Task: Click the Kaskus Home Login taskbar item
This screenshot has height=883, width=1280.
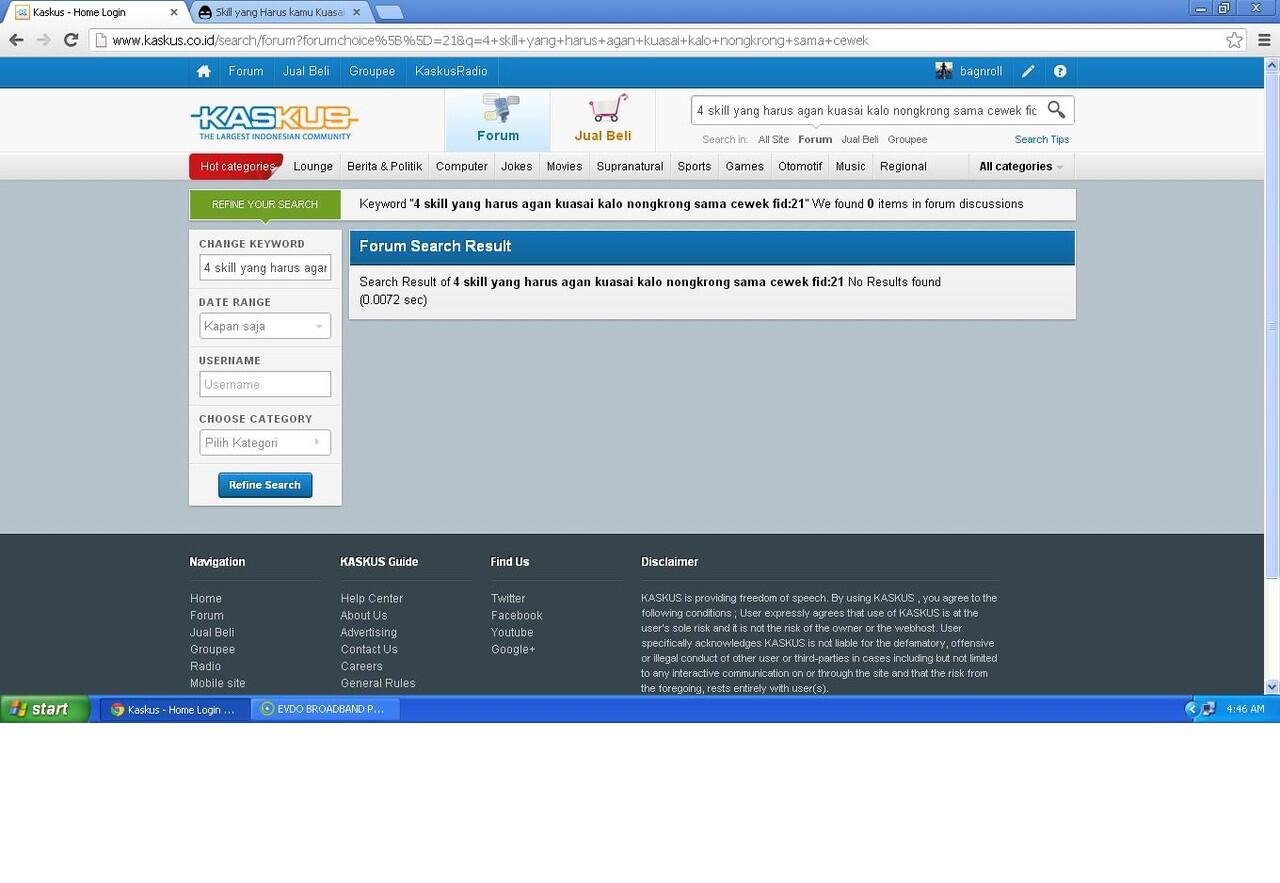Action: 175,709
